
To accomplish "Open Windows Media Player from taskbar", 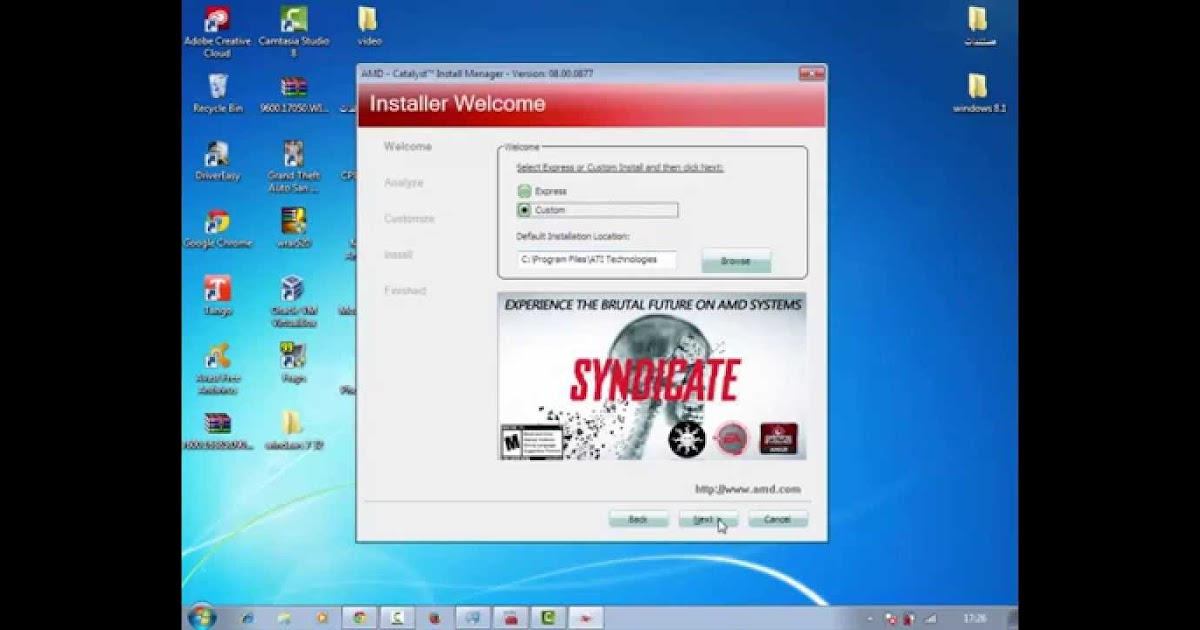I will (x=321, y=618).
